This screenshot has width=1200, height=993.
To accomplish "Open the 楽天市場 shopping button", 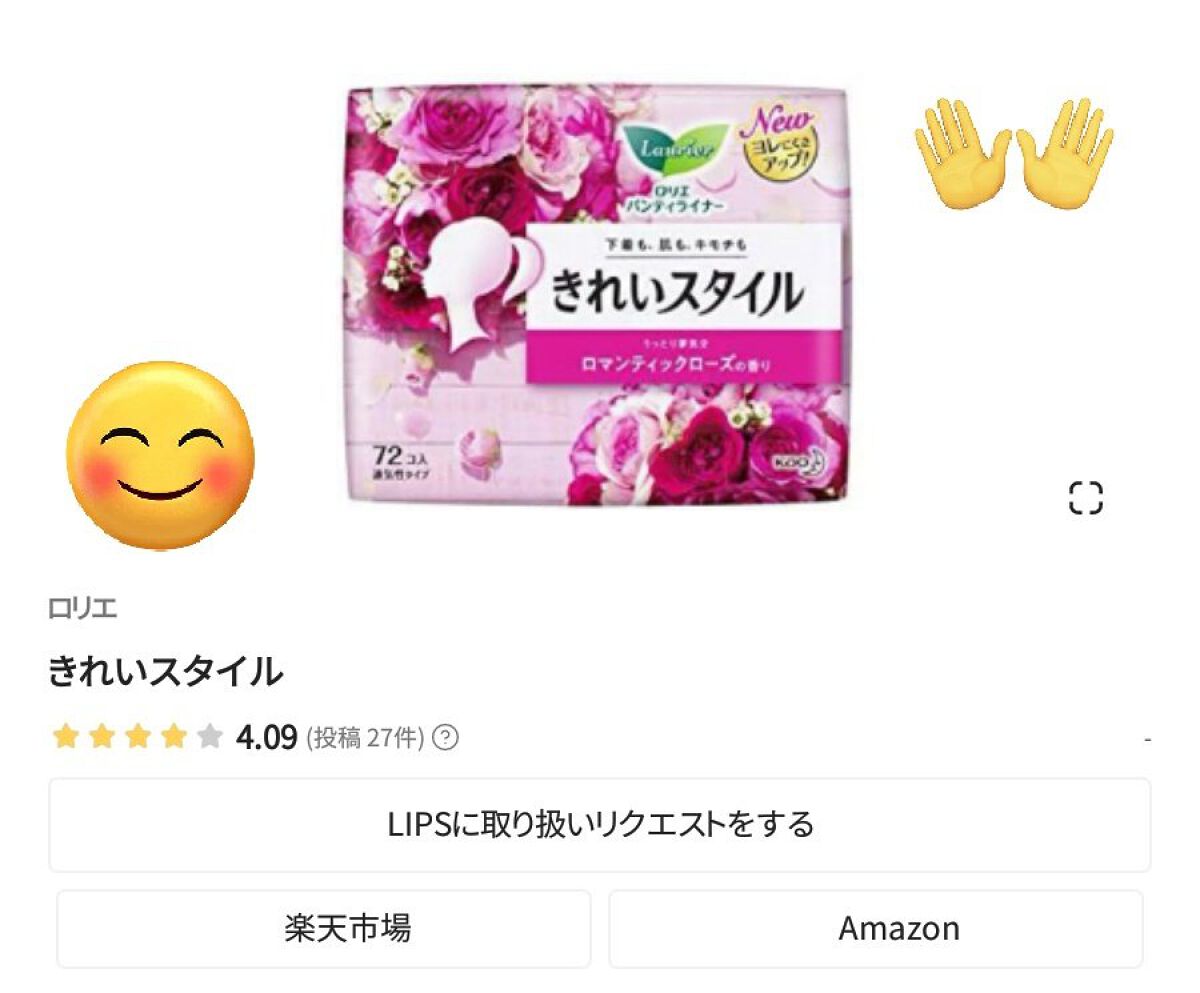I will pyautogui.click(x=324, y=929).
